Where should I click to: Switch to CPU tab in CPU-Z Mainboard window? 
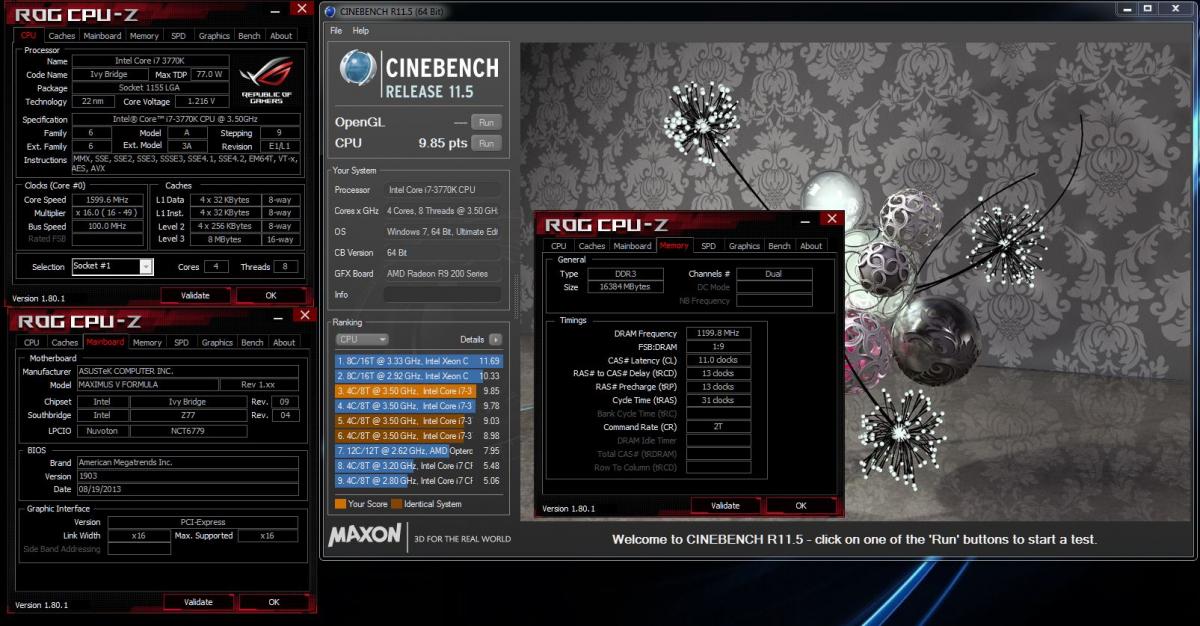[32, 342]
